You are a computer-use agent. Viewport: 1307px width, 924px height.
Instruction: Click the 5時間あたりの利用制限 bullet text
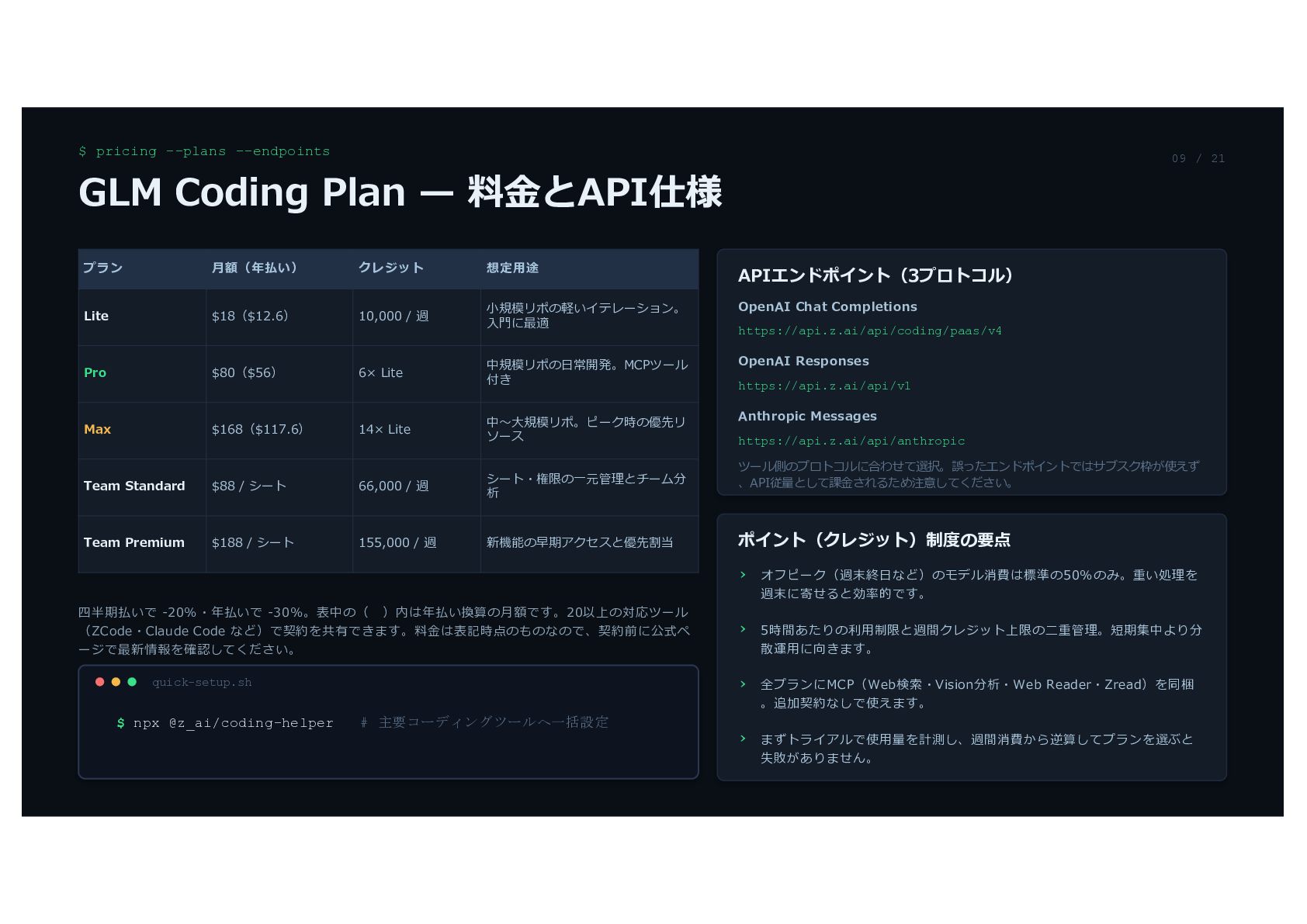981,639
